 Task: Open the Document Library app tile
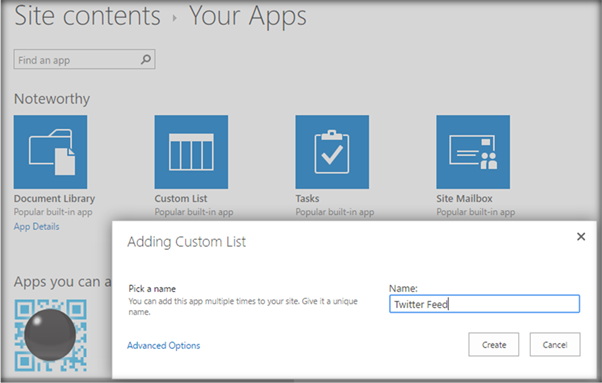(50, 152)
